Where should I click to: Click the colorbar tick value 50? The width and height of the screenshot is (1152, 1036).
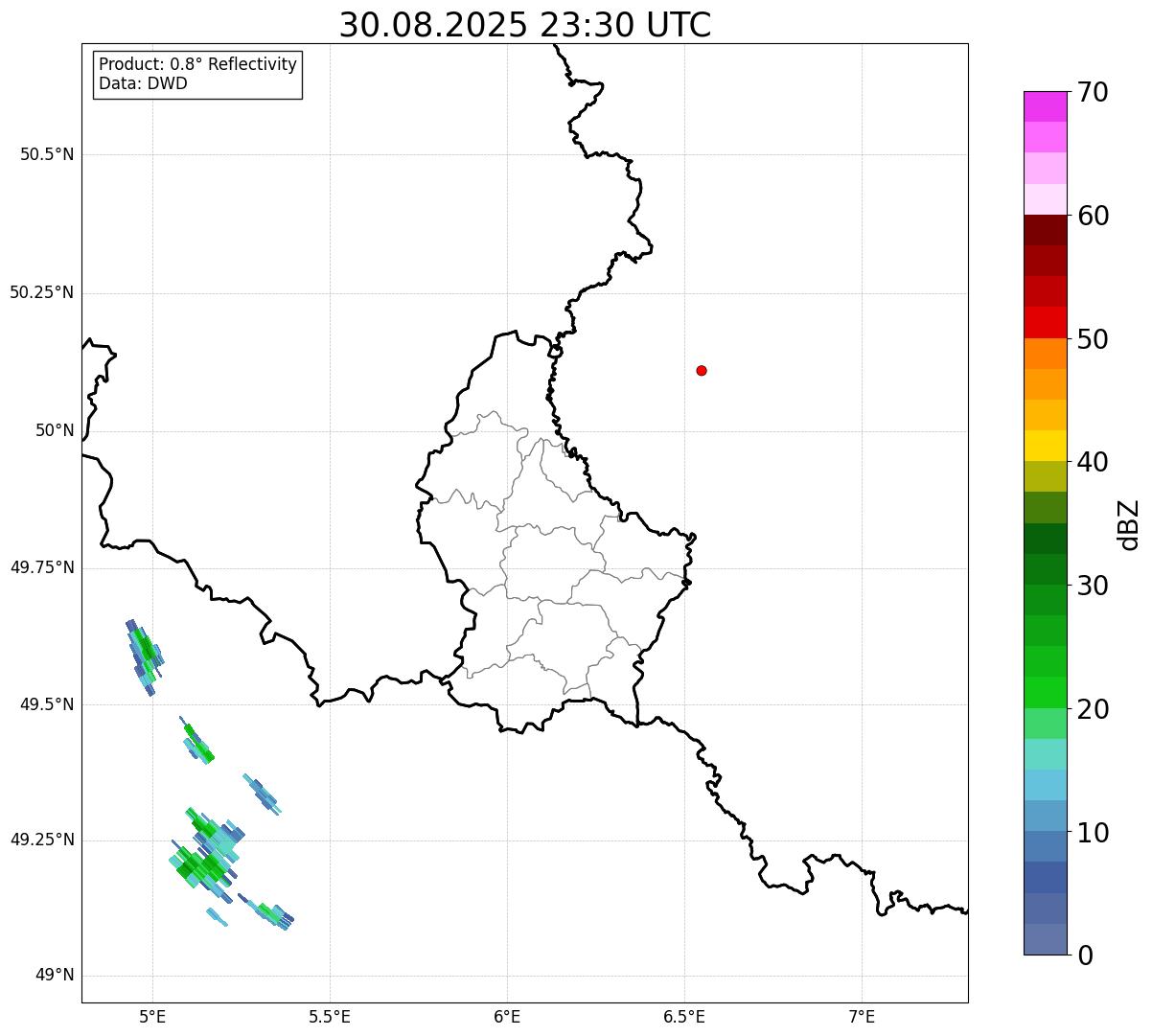[x=1093, y=339]
